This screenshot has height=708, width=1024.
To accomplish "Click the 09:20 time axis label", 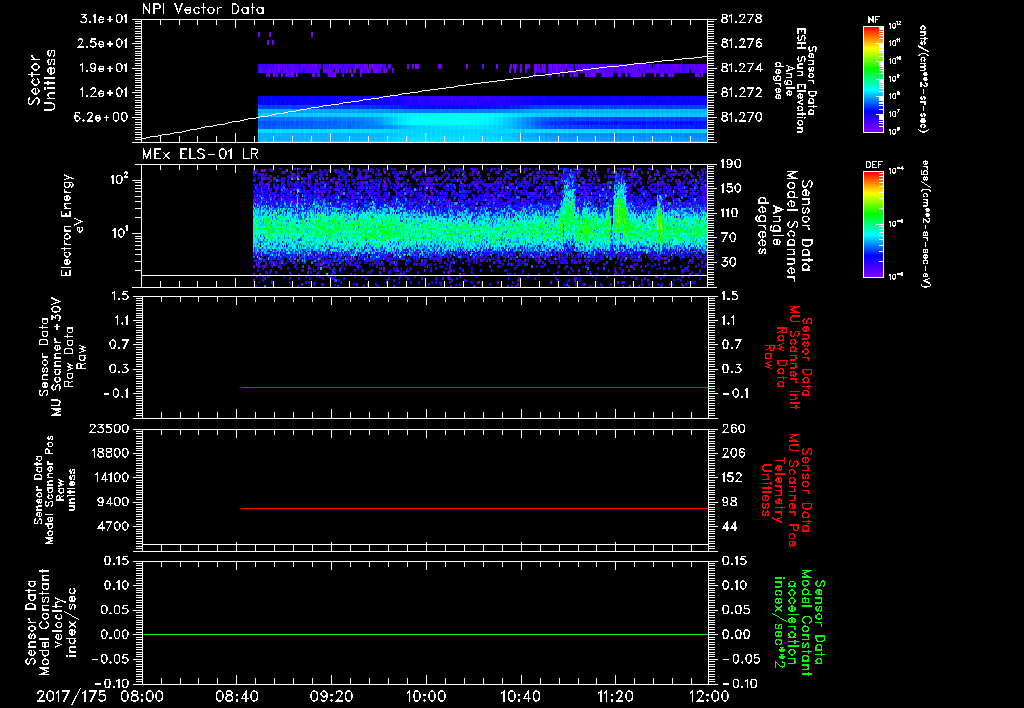I will pyautogui.click(x=332, y=696).
